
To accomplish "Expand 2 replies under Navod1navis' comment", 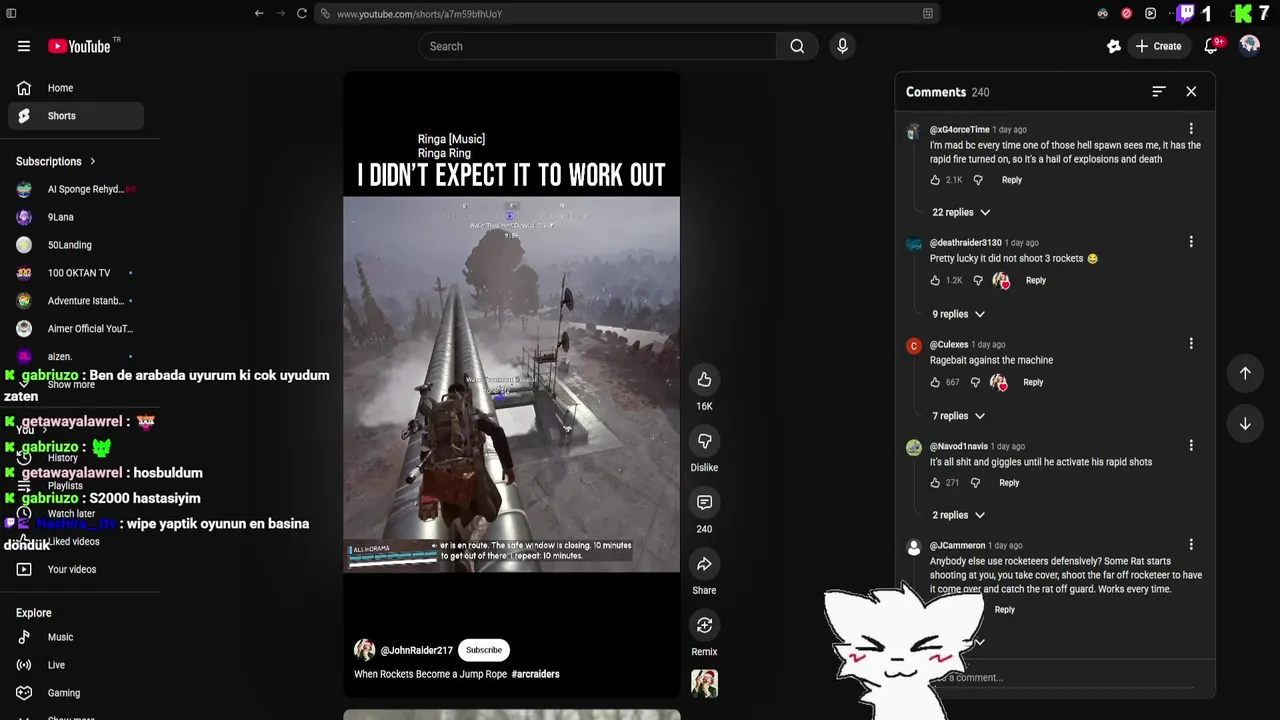I will tap(959, 515).
